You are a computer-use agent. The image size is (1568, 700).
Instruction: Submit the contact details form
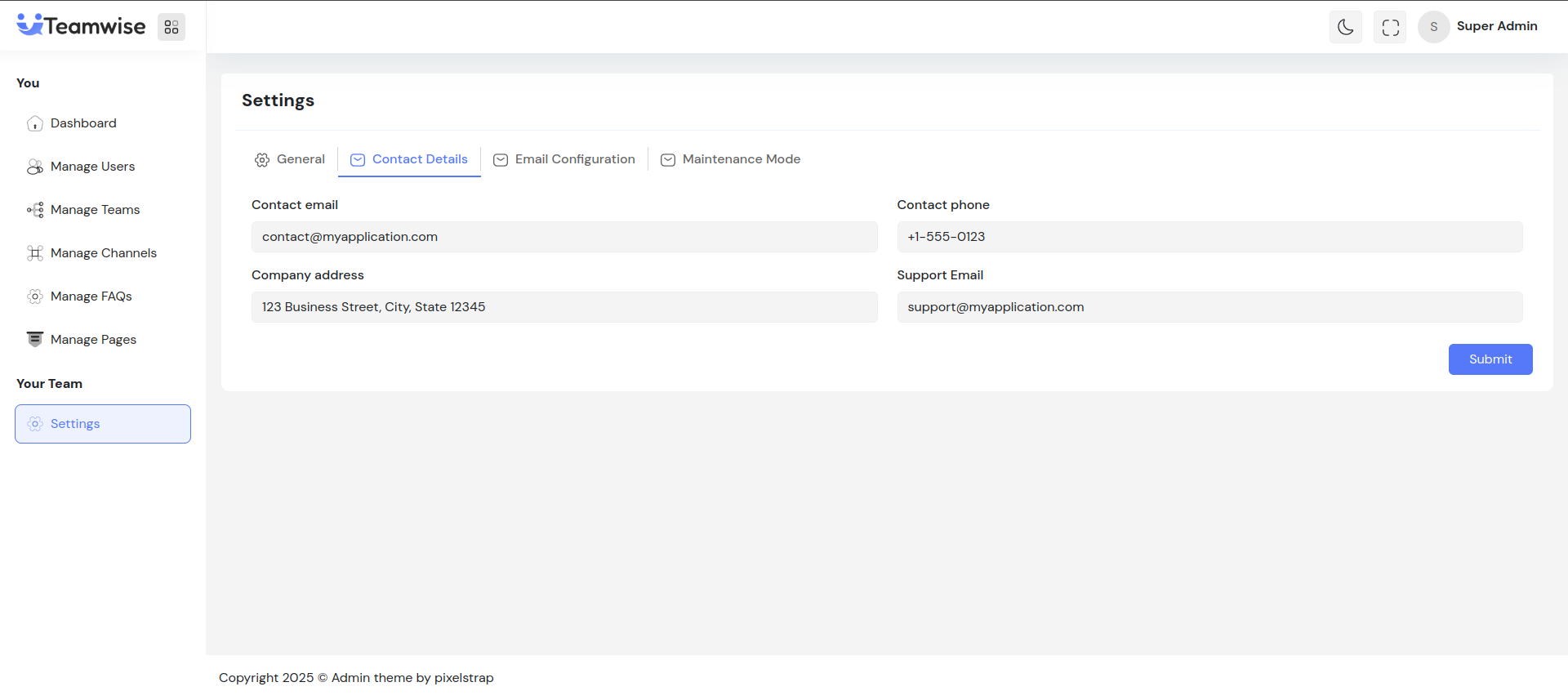coord(1490,359)
